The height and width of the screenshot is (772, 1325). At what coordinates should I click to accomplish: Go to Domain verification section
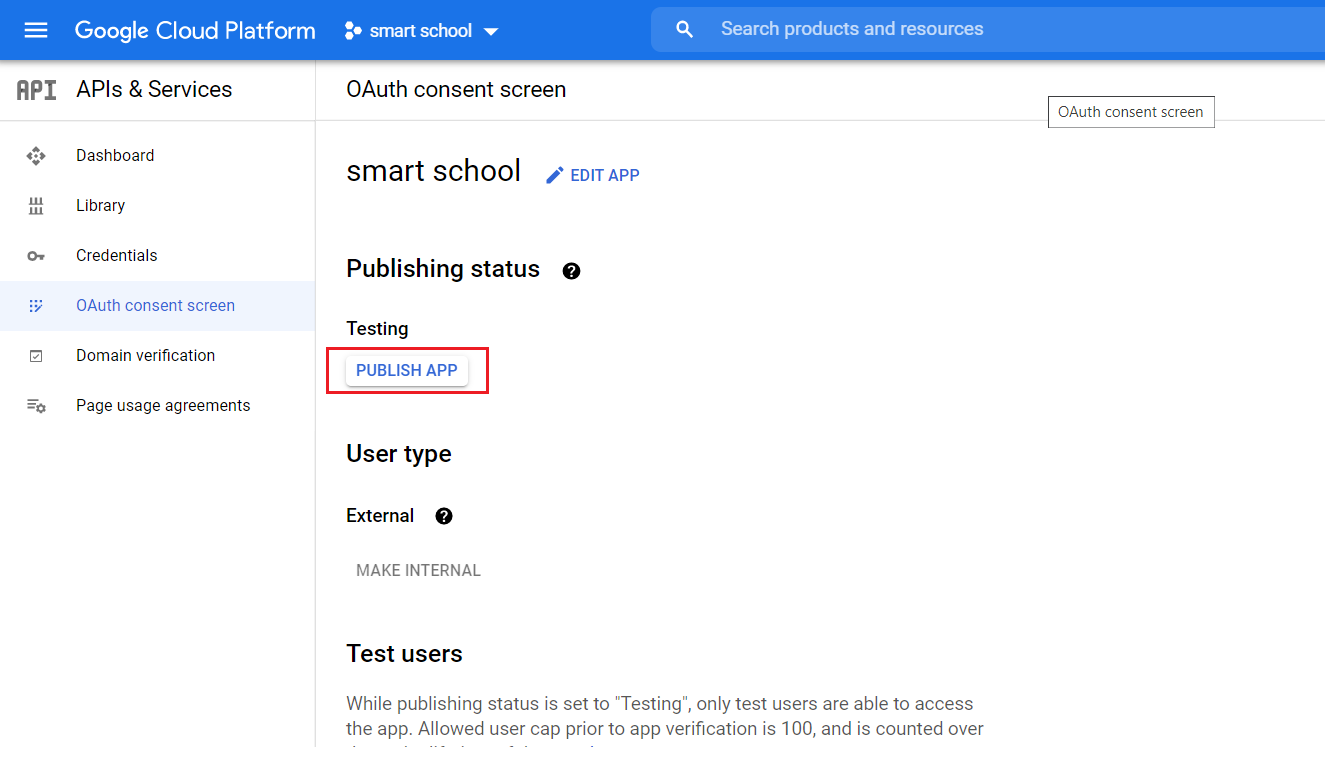point(145,355)
